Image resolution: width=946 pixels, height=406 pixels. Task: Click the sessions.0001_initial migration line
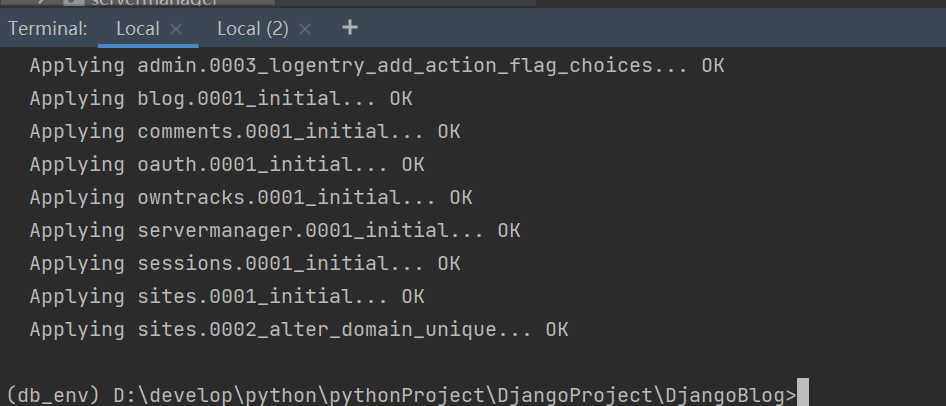coord(244,263)
